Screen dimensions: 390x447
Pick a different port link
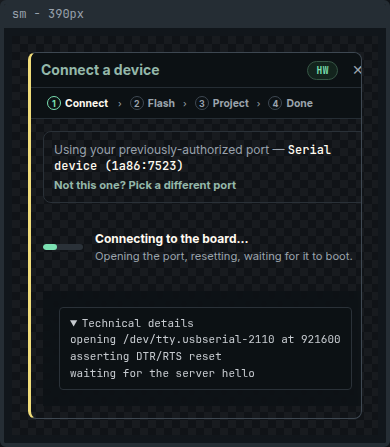point(145,185)
